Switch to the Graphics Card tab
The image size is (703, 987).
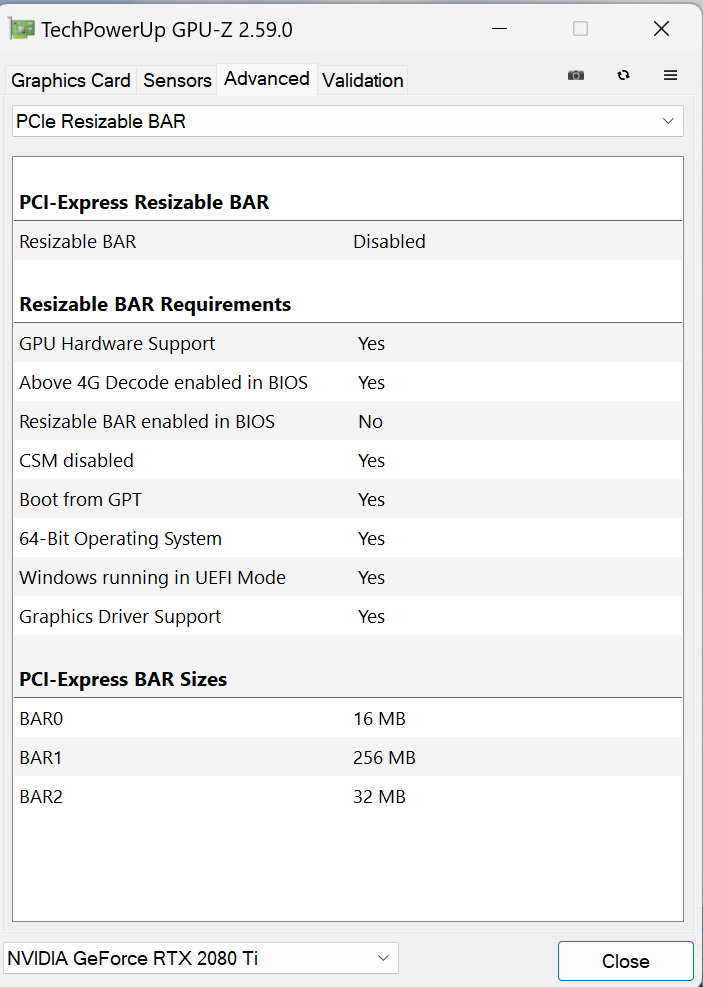tap(71, 80)
